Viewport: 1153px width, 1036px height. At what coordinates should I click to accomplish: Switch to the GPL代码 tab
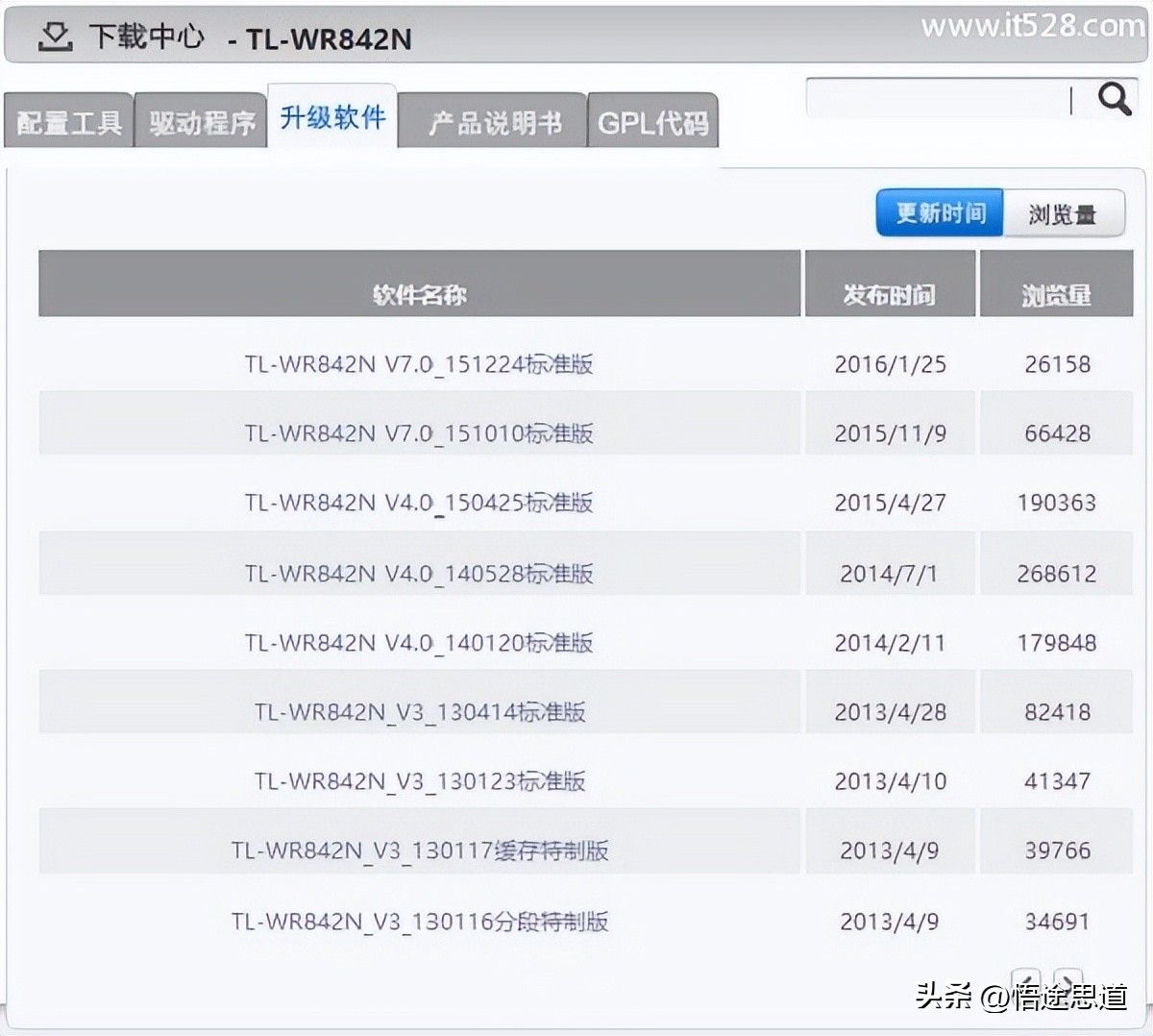pyautogui.click(x=653, y=121)
